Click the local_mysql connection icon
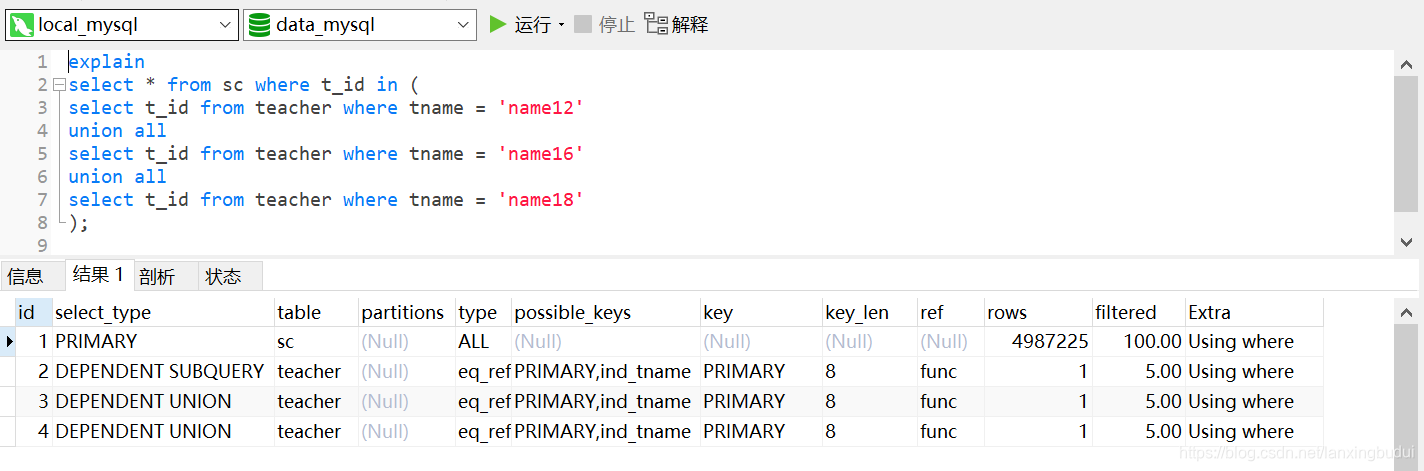The image size is (1424, 471). tap(22, 24)
